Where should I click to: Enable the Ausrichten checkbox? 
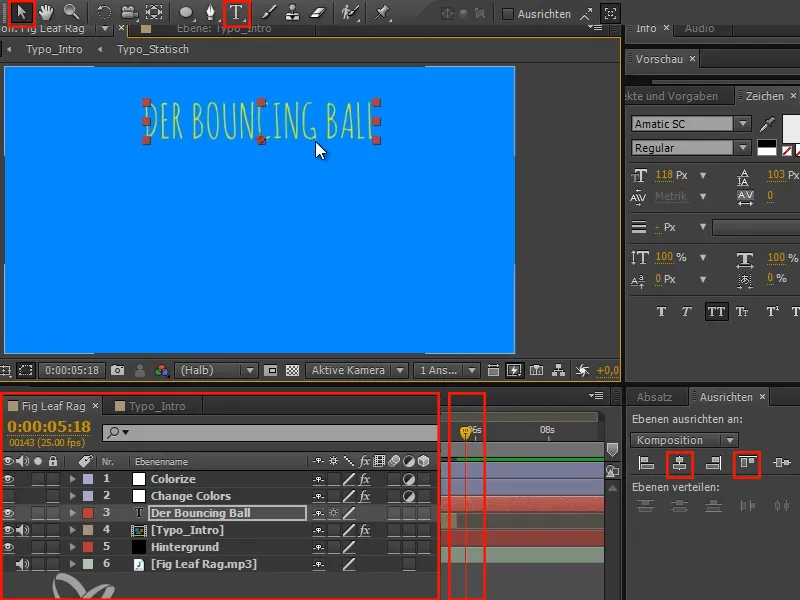pyautogui.click(x=508, y=14)
